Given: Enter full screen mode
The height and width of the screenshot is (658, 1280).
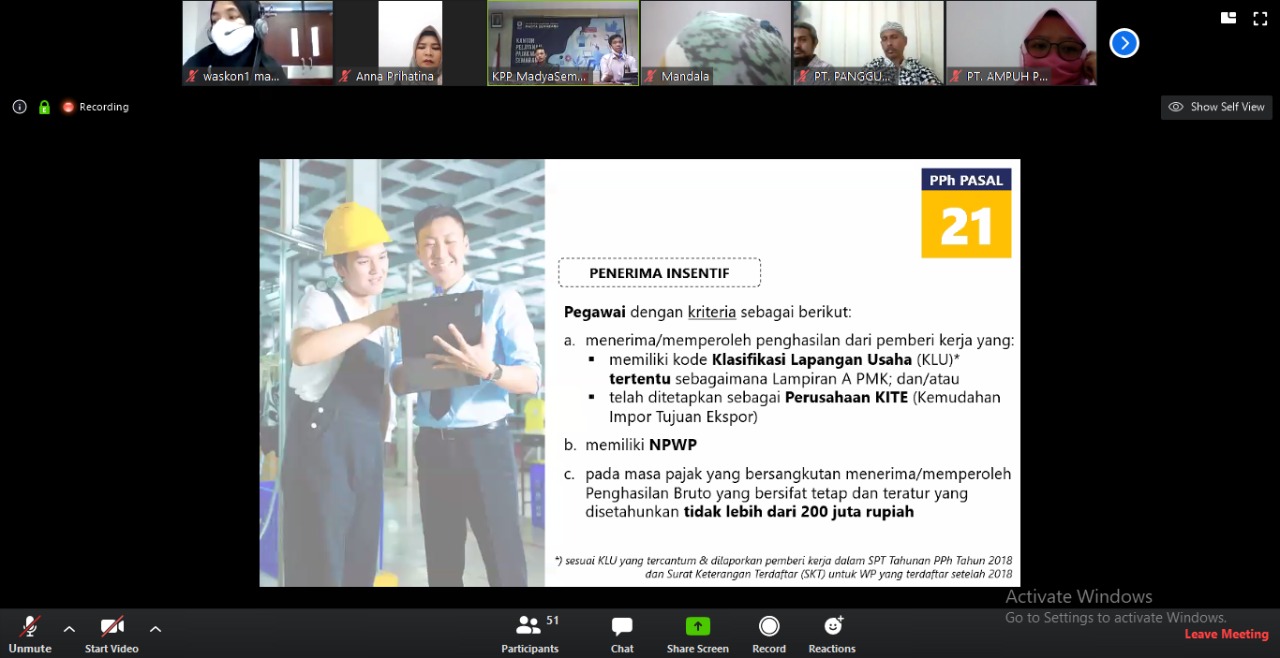Looking at the screenshot, I should tap(1260, 18).
